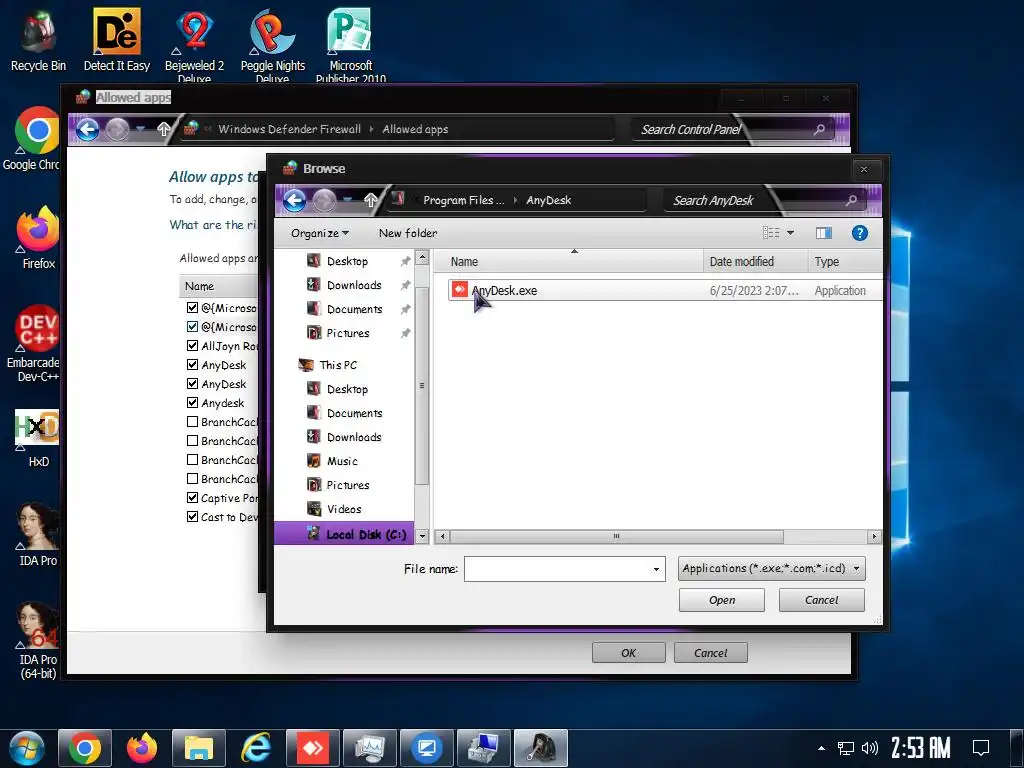Show hidden system tray icons

tap(822, 748)
